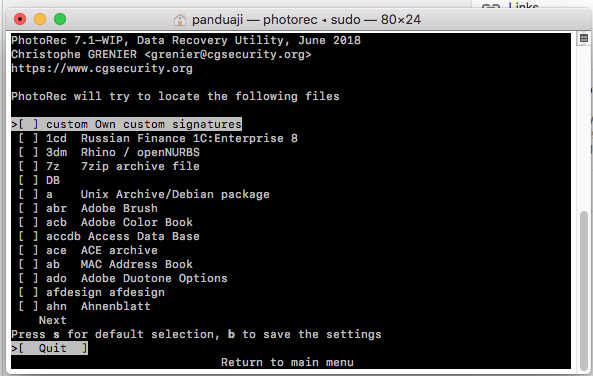
Task: Enable the abr Adobe Brush checkbox
Action: click(x=28, y=208)
